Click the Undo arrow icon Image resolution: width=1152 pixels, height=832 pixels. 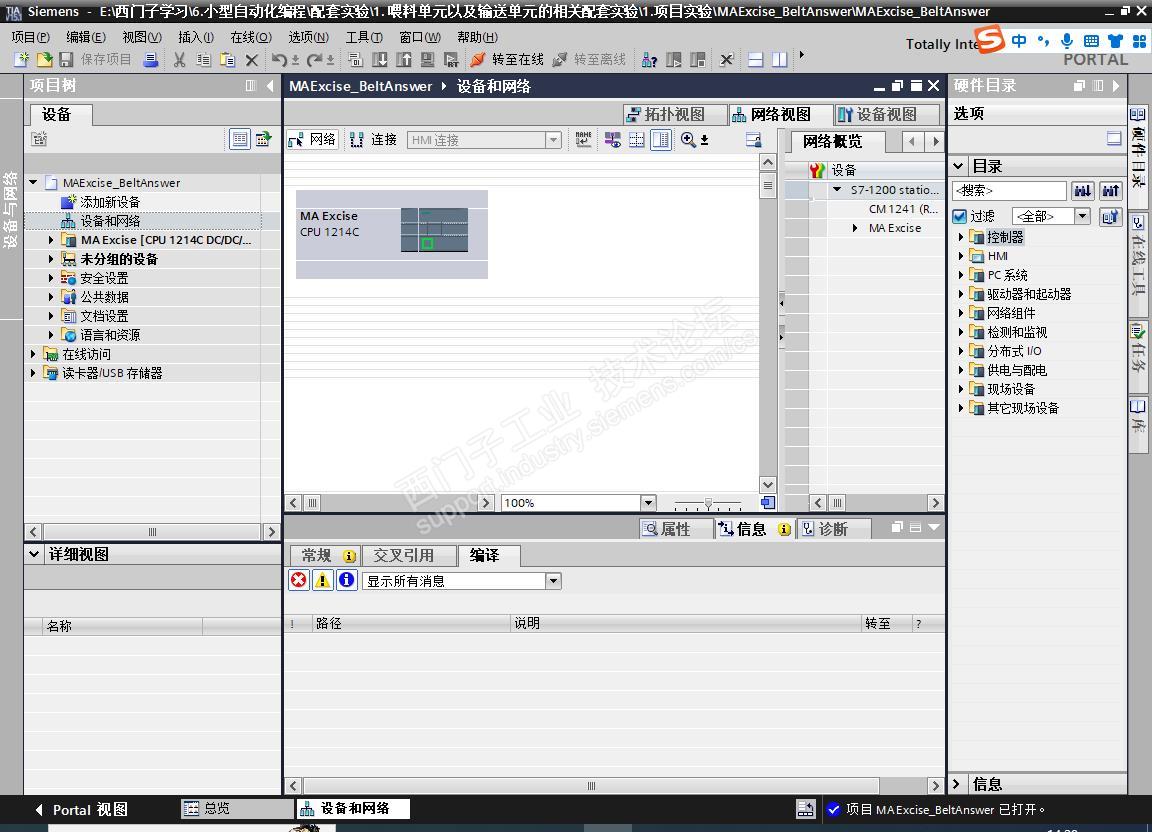click(x=279, y=60)
